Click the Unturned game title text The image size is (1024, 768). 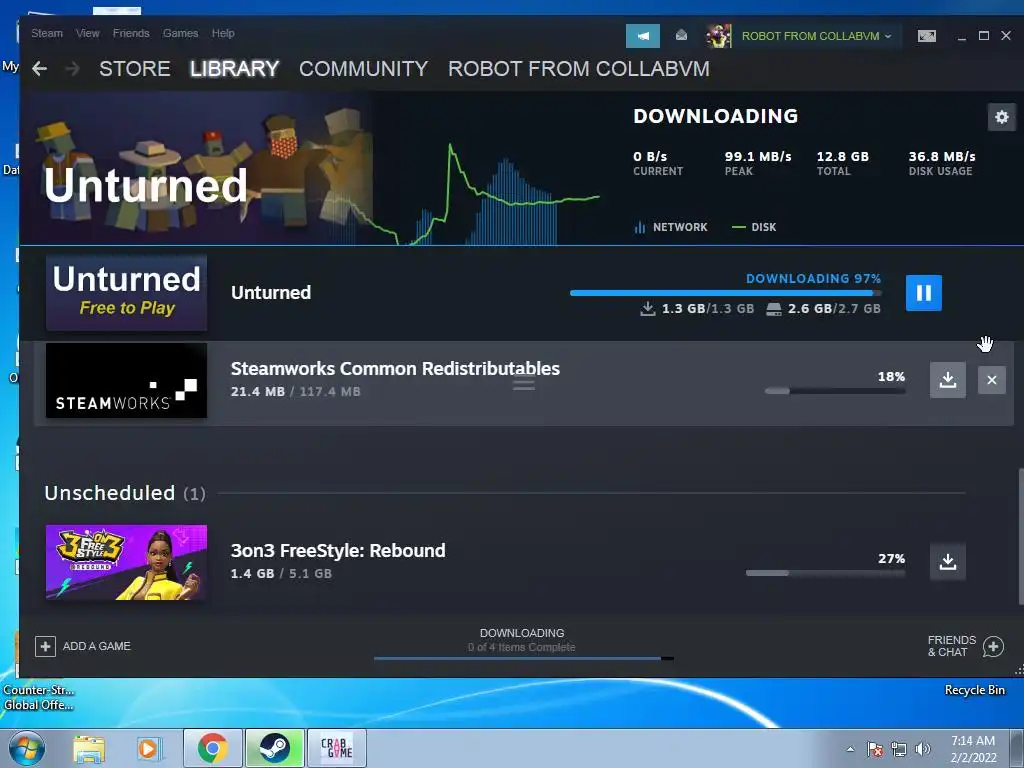[x=271, y=293]
